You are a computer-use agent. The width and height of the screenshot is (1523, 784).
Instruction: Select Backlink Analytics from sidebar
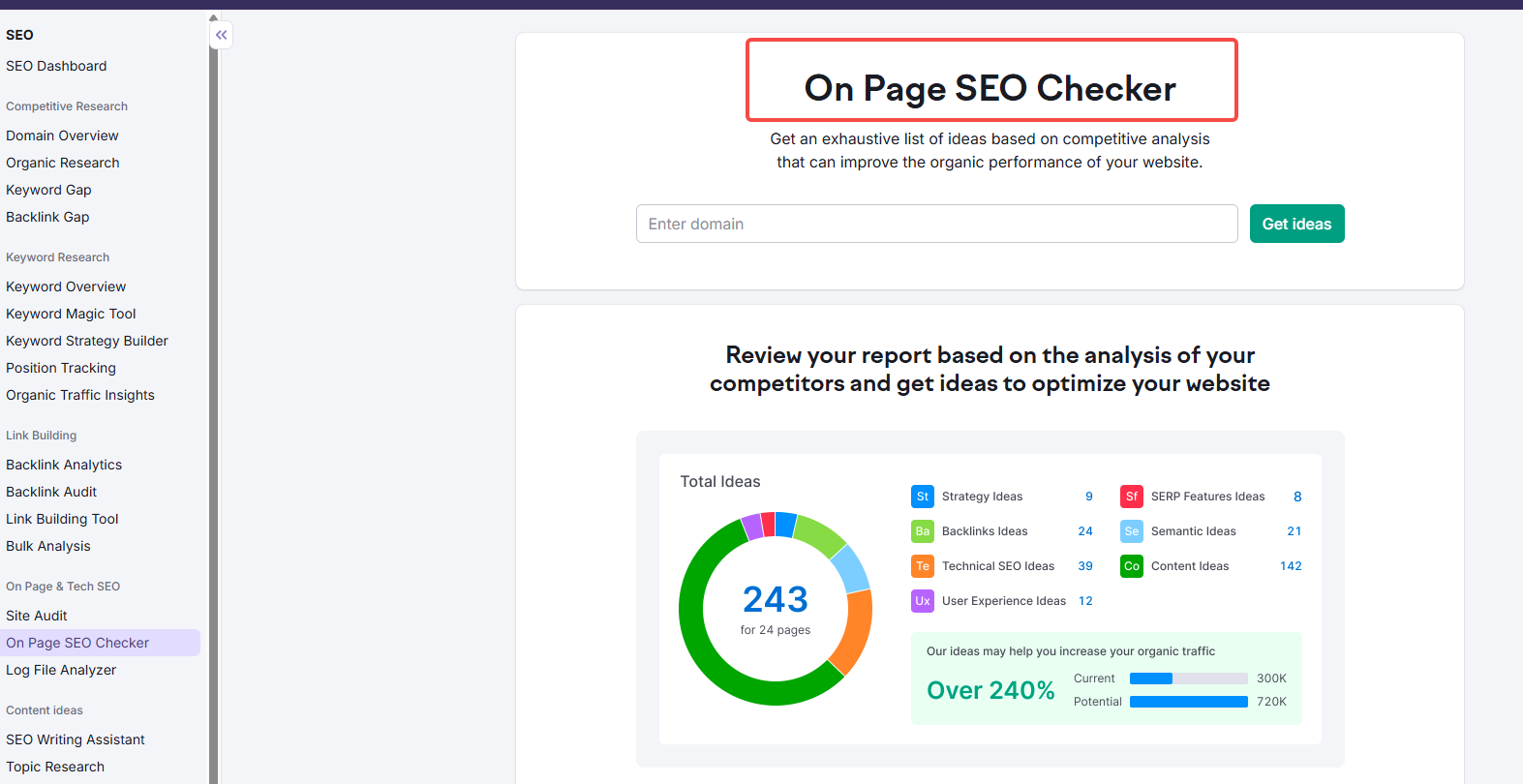[x=64, y=465]
